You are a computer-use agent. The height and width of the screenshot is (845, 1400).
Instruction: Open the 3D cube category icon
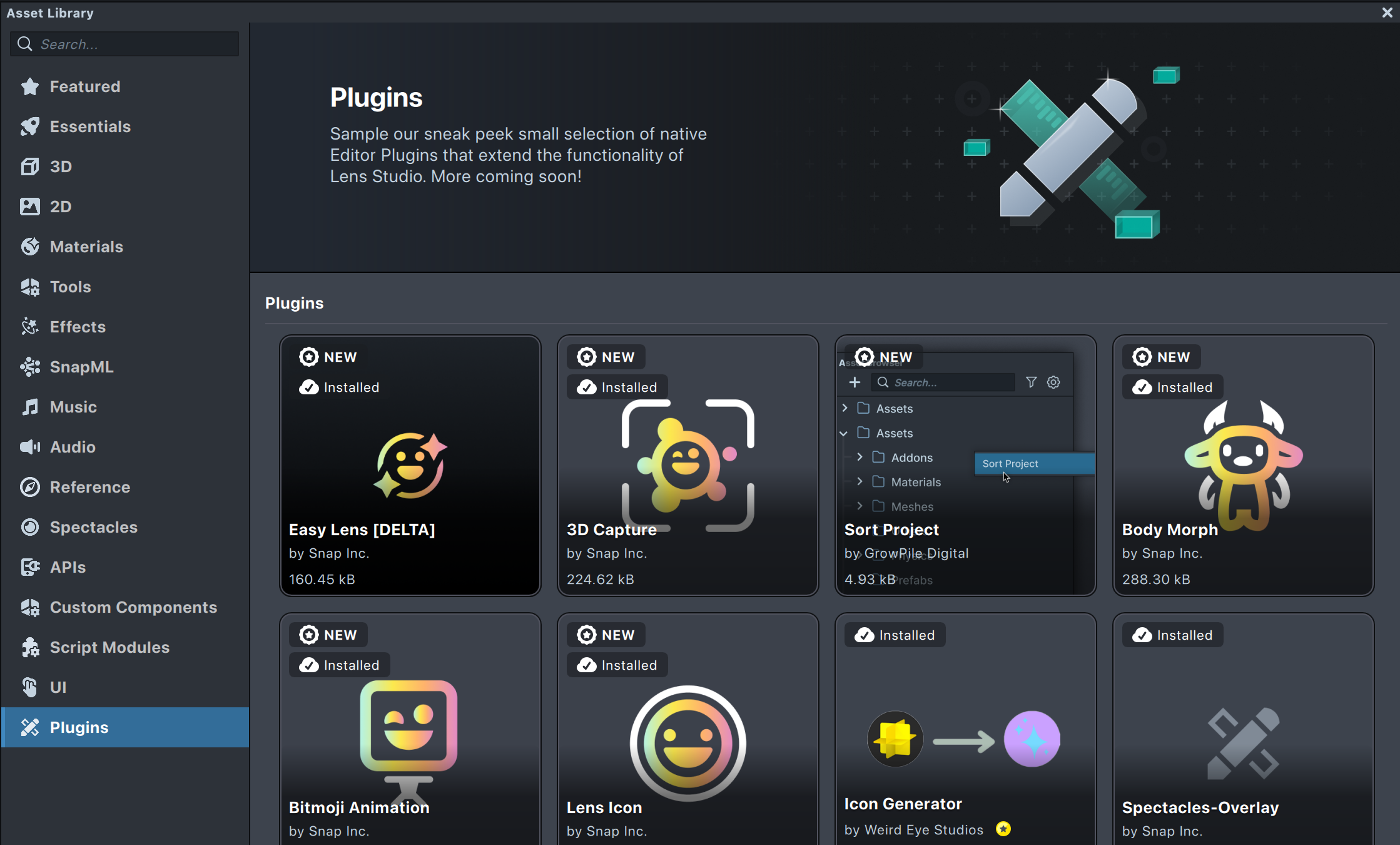point(29,166)
